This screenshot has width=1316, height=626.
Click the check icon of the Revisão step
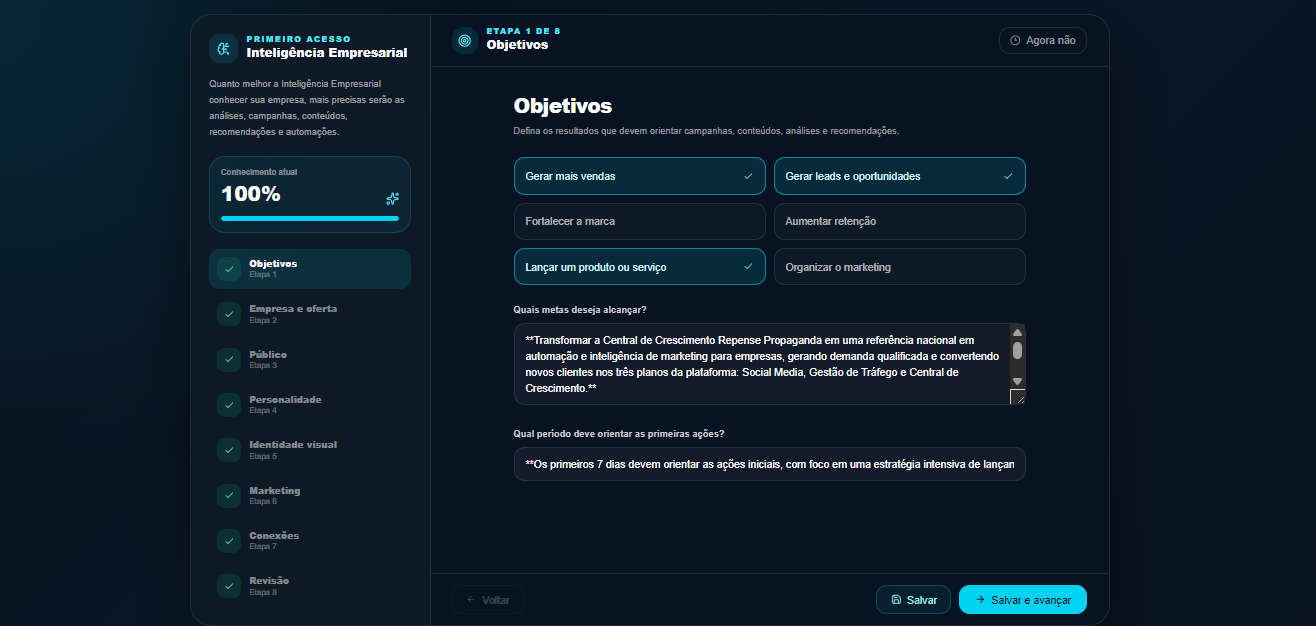[229, 586]
